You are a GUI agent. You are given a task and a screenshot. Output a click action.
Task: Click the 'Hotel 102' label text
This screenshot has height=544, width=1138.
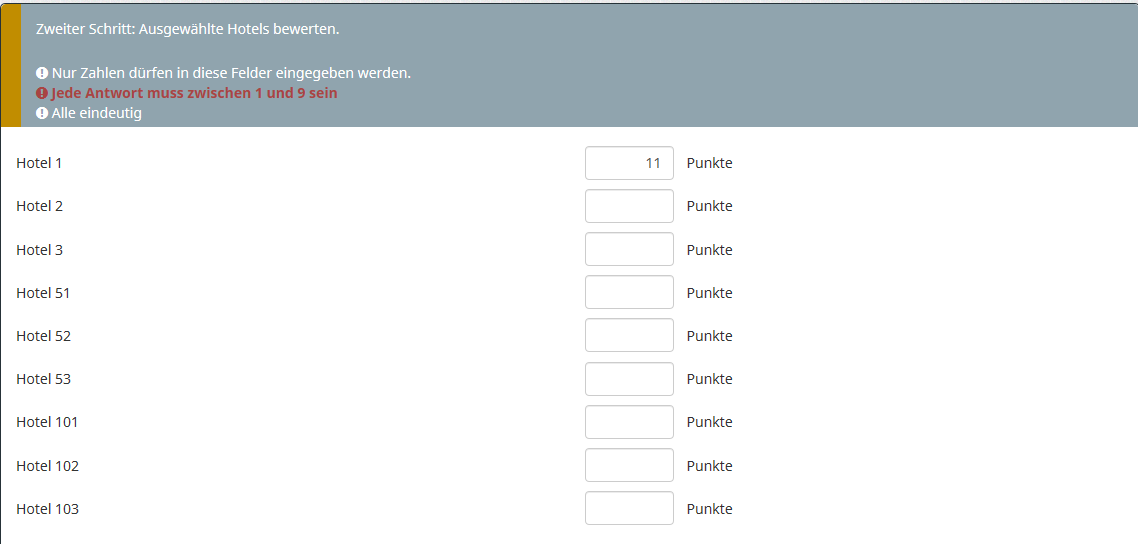[x=47, y=466]
